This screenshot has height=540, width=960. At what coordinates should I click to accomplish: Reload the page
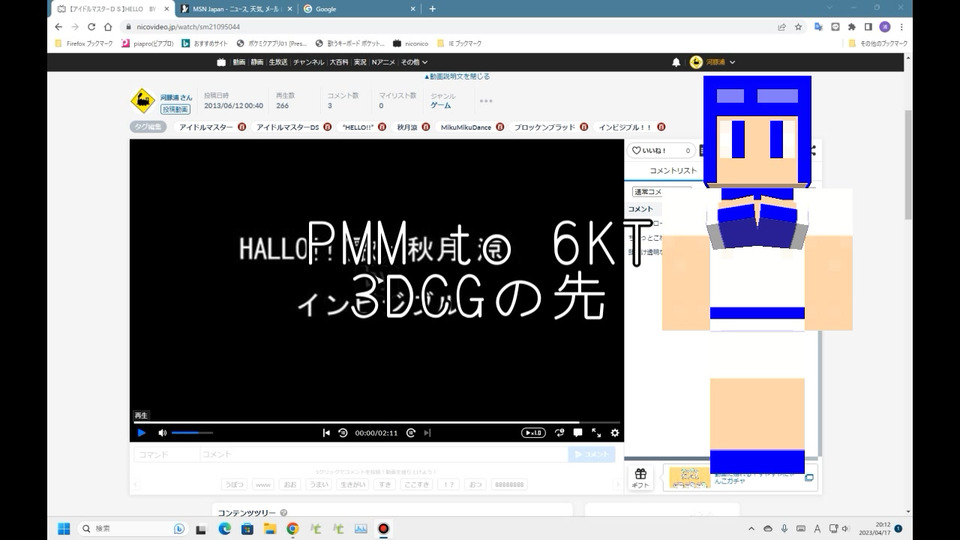91,27
